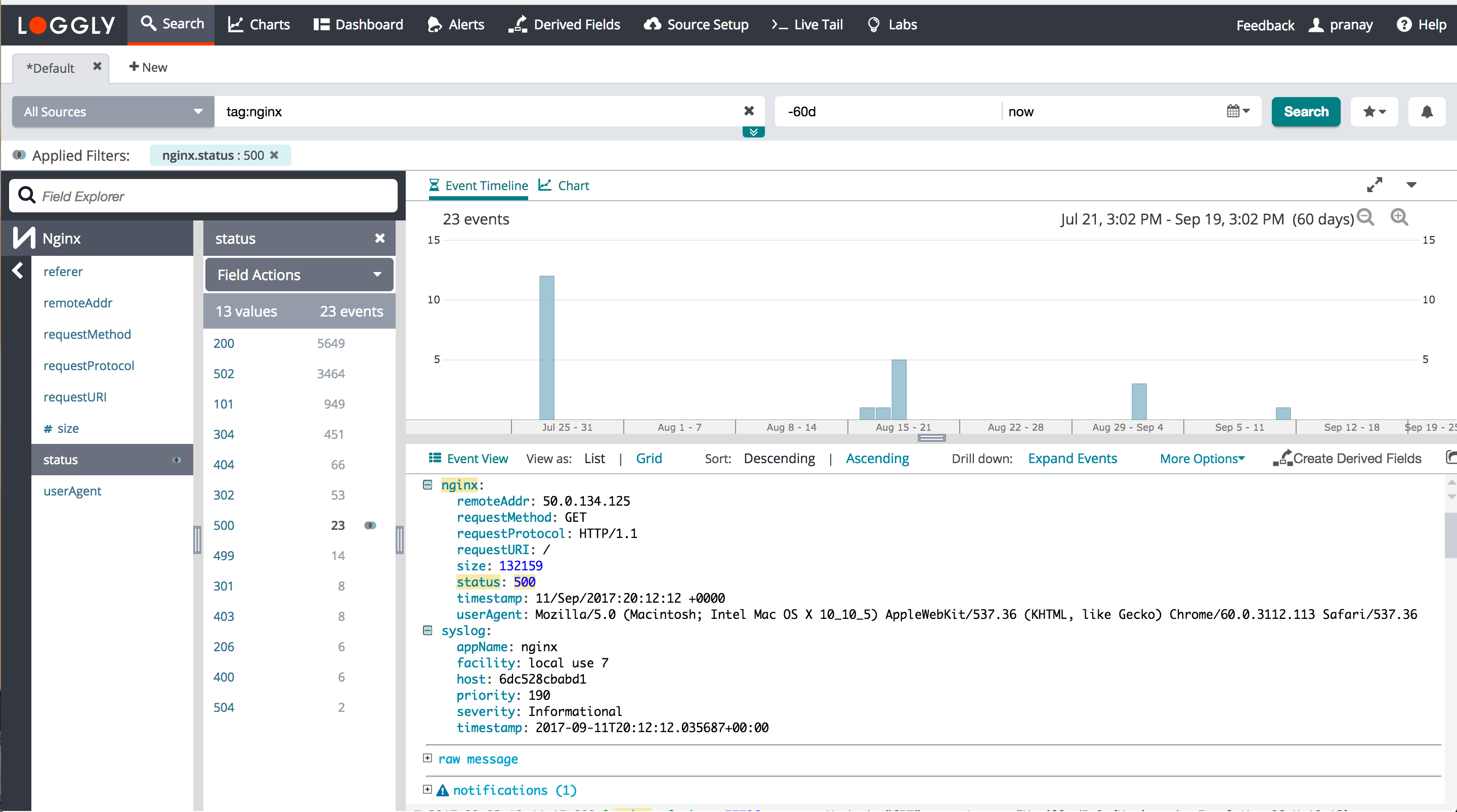Viewport: 1457px width, 812px height.
Task: Expand the chart to fullscreen
Action: [1376, 185]
